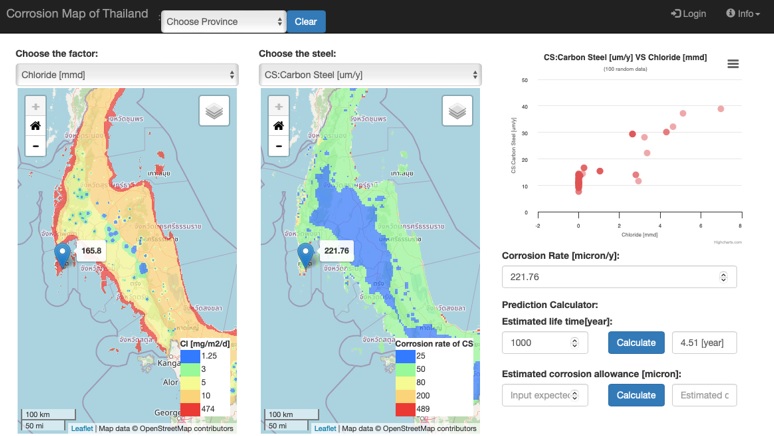774x436 pixels.
Task: Reset Chloride map to home view
Action: pyautogui.click(x=36, y=126)
